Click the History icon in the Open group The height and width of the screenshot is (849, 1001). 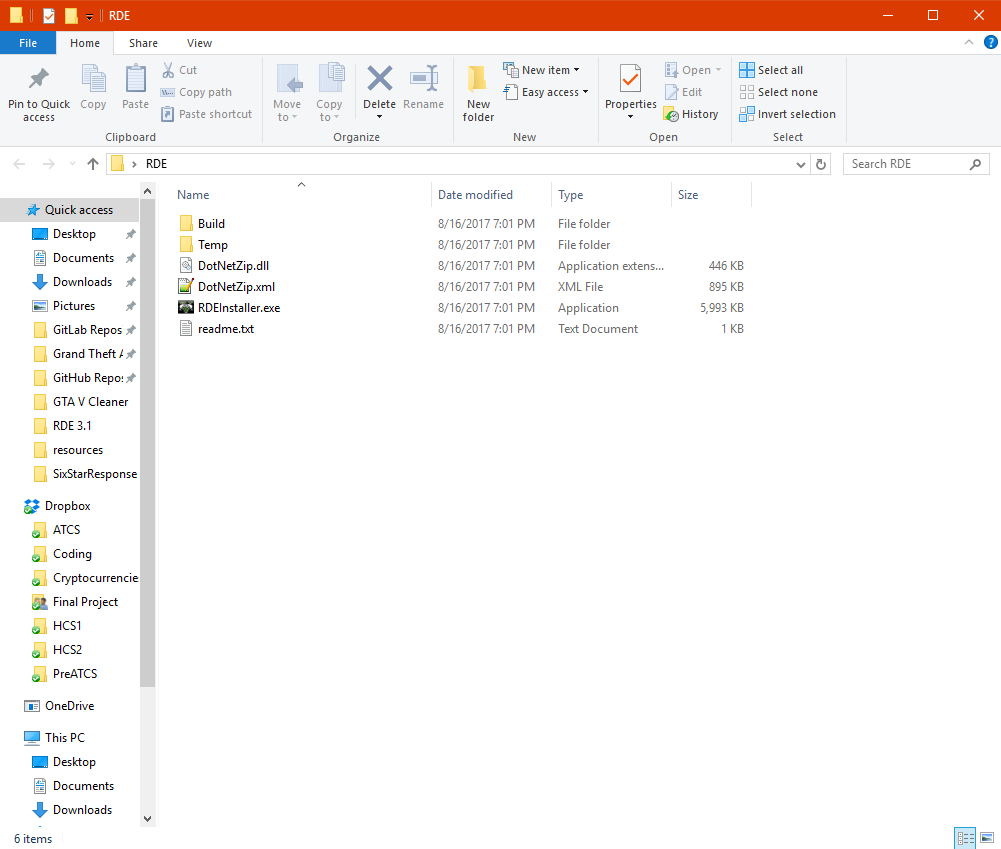coord(670,114)
